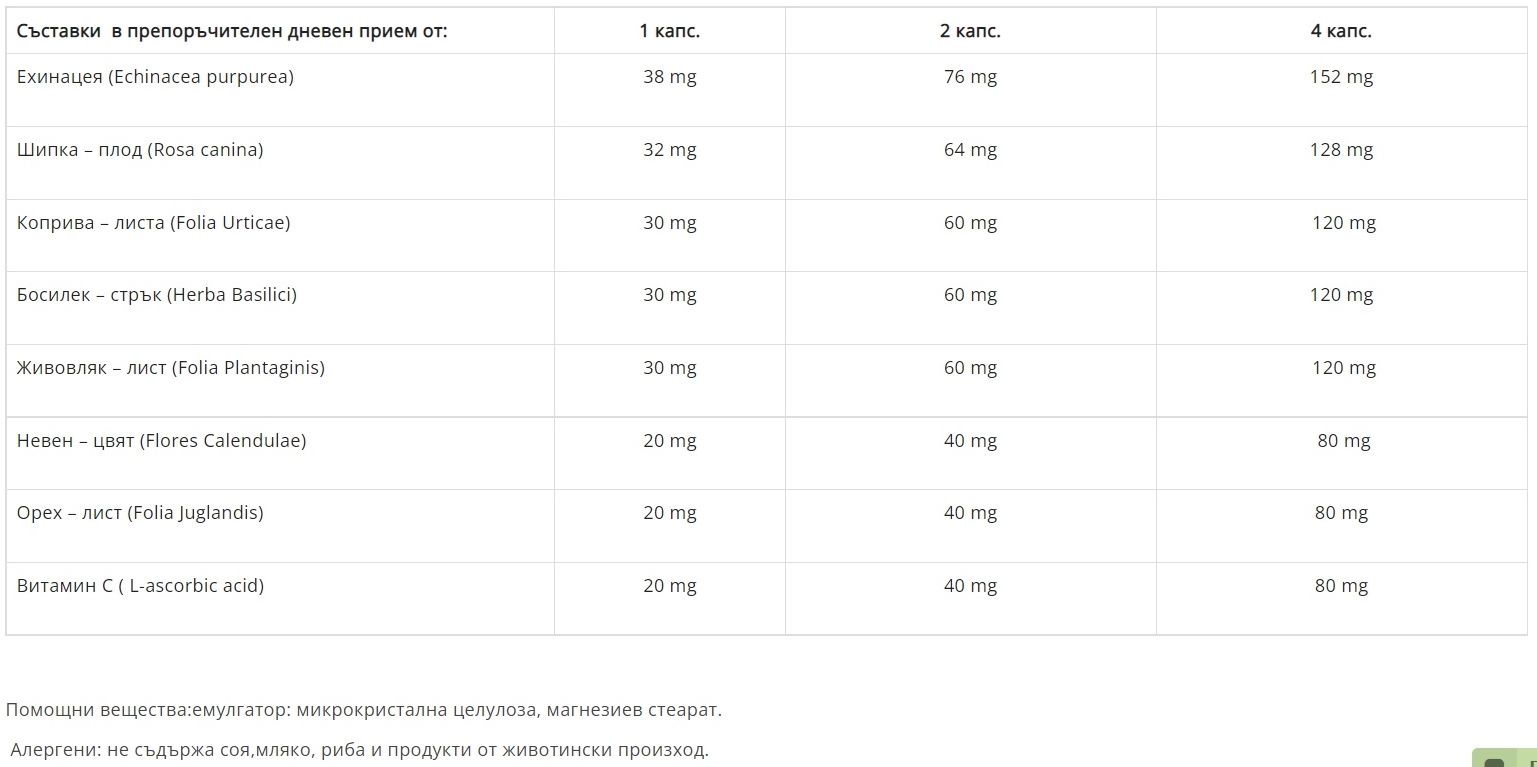Click the Flores Calendulae ingredient name

point(161,441)
